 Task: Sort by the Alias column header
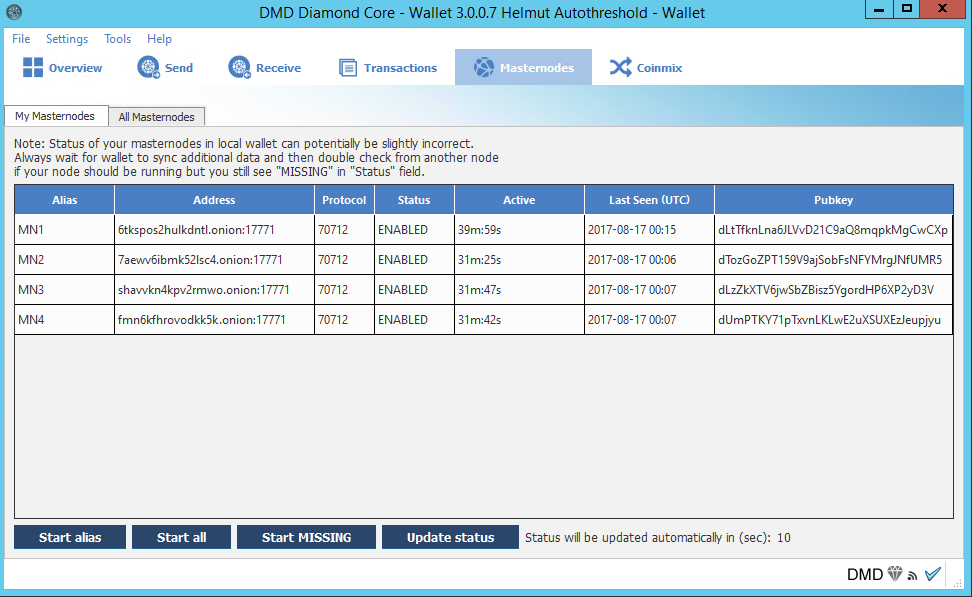tap(64, 200)
